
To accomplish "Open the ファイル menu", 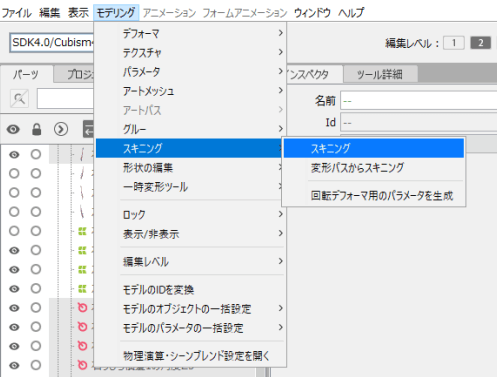I will [17, 13].
